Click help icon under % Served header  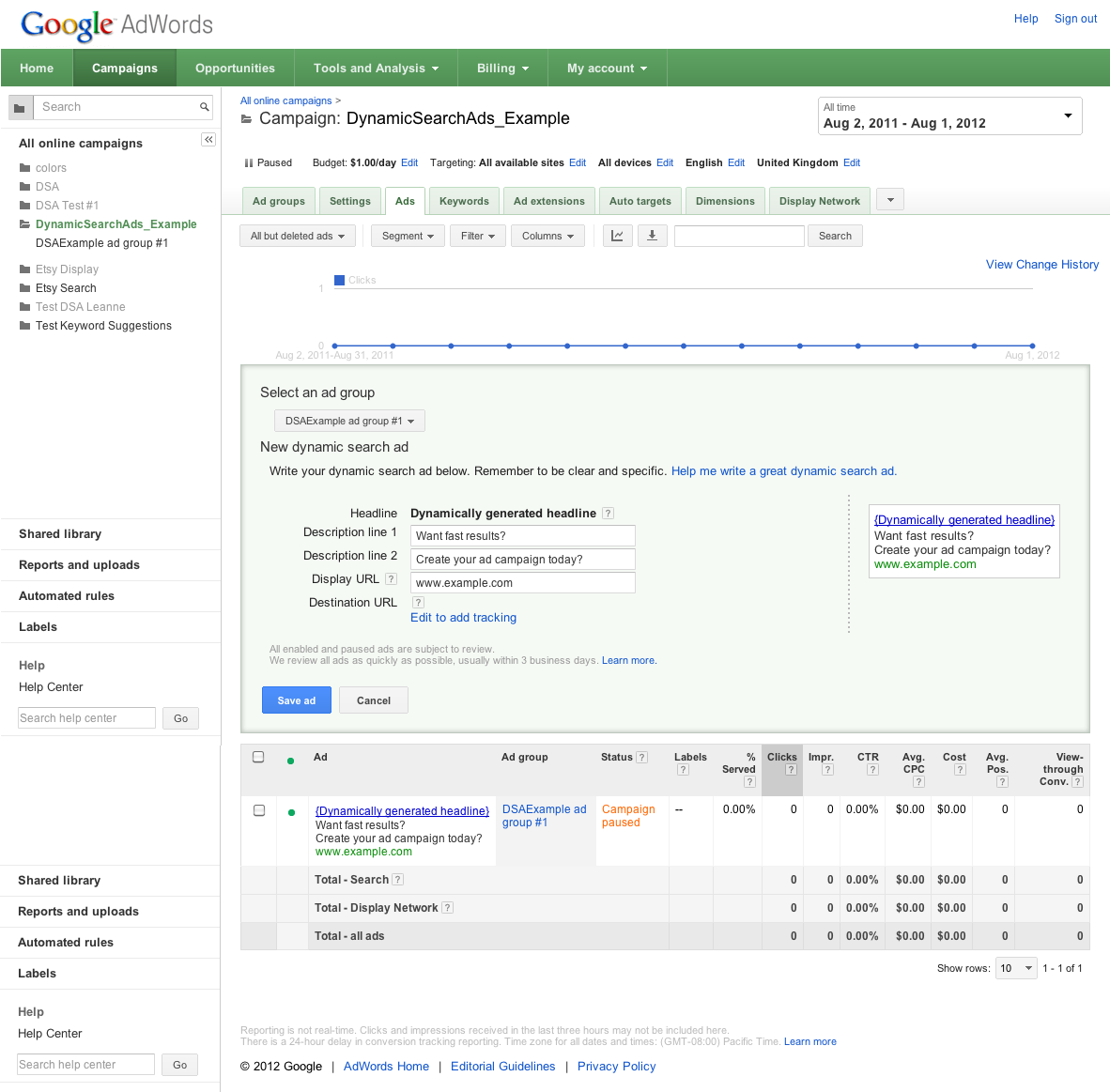point(749,781)
